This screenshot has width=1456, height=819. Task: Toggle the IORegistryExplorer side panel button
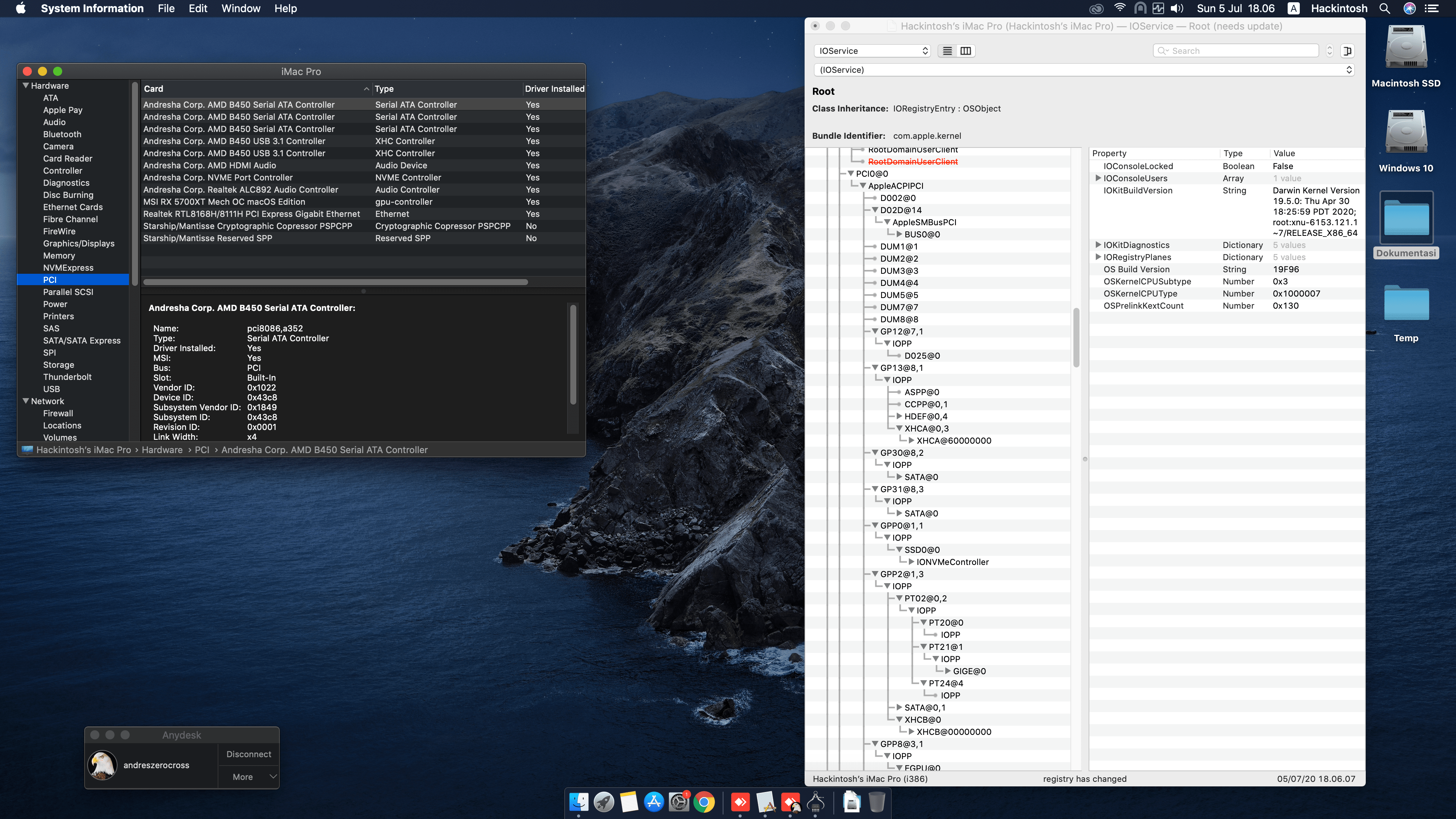click(x=1348, y=51)
